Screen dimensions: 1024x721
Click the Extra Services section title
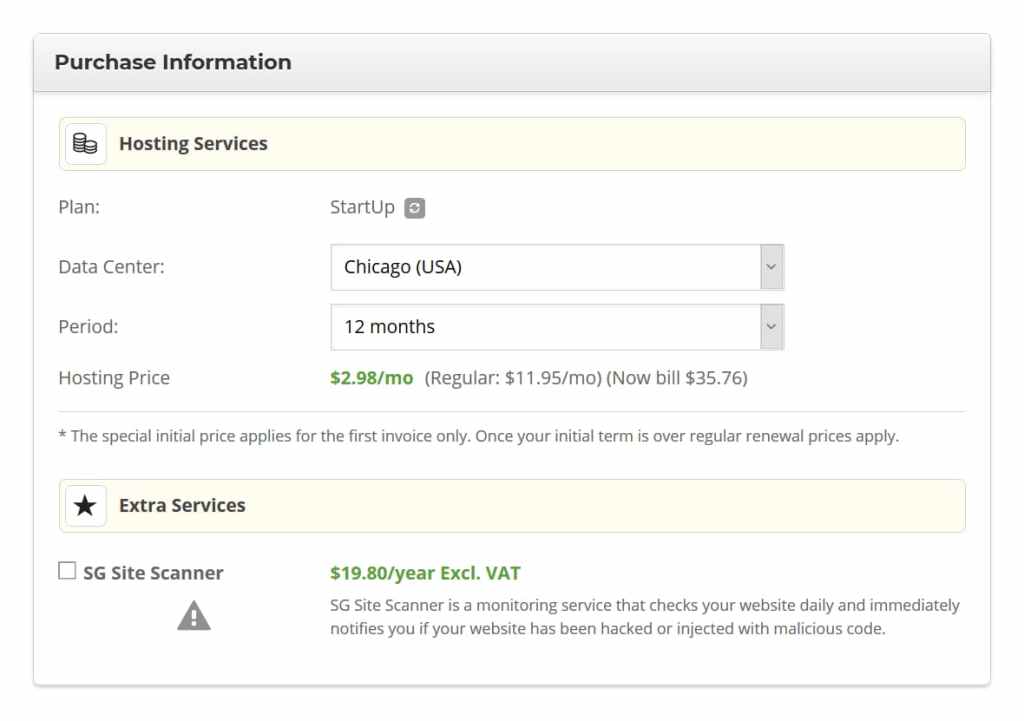[182, 506]
